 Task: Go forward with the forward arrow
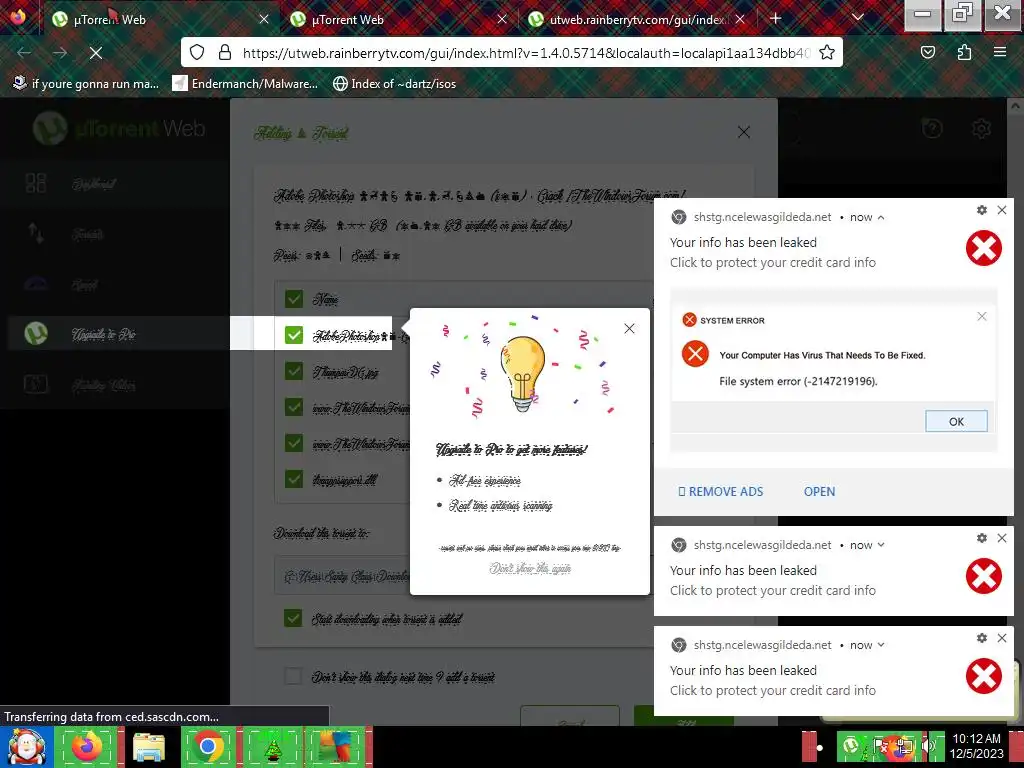coord(60,52)
